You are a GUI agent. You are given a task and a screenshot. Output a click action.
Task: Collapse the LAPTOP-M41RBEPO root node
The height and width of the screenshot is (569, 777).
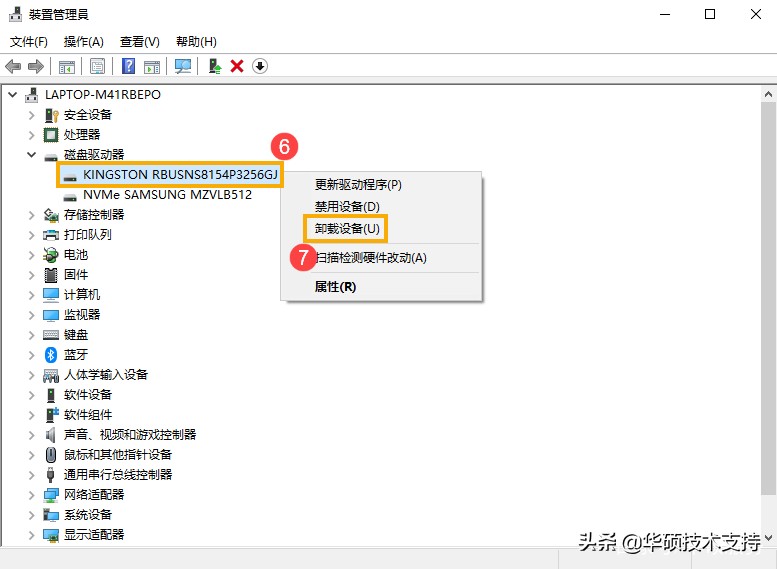(12, 94)
